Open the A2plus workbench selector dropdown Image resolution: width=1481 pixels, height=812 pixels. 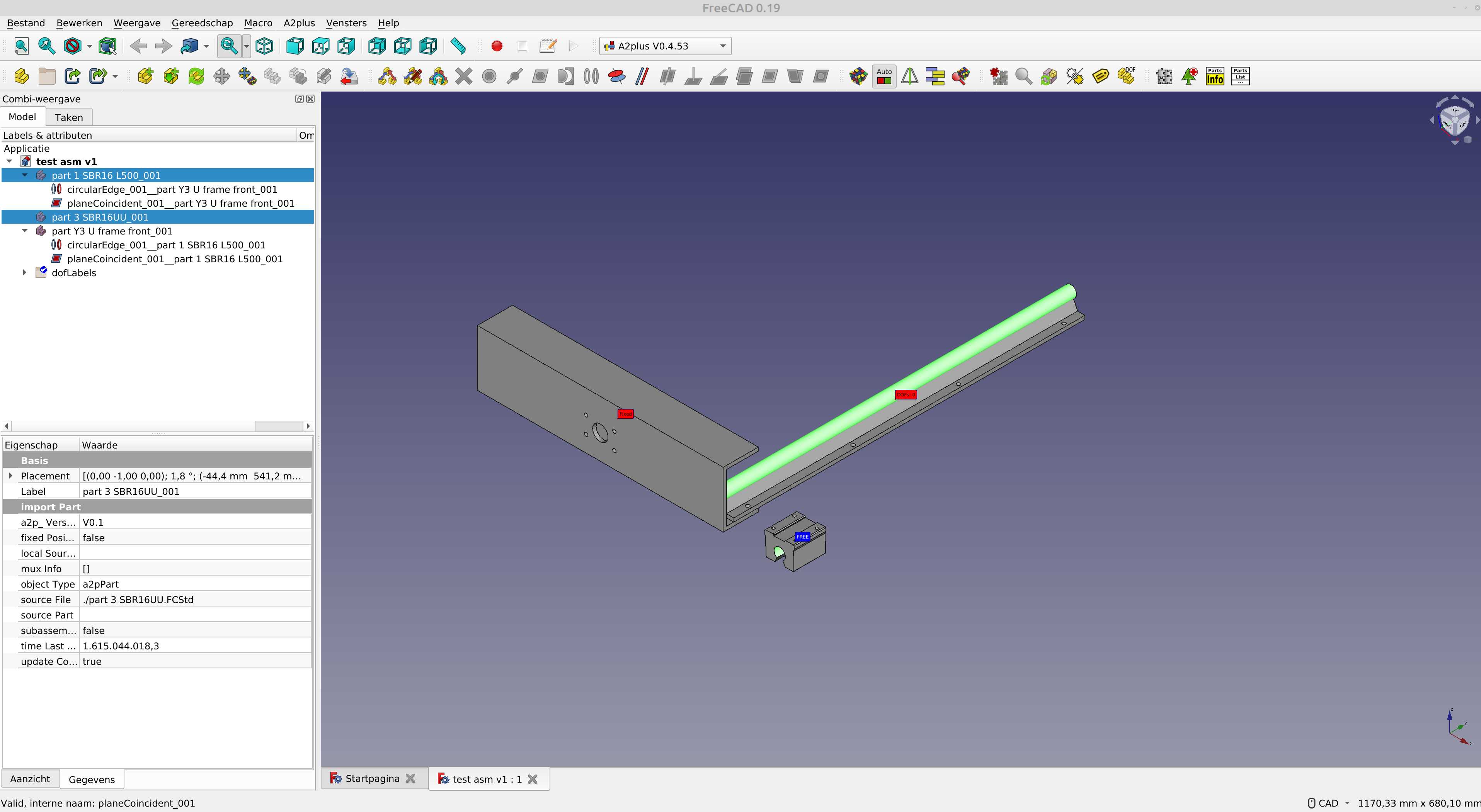(665, 46)
